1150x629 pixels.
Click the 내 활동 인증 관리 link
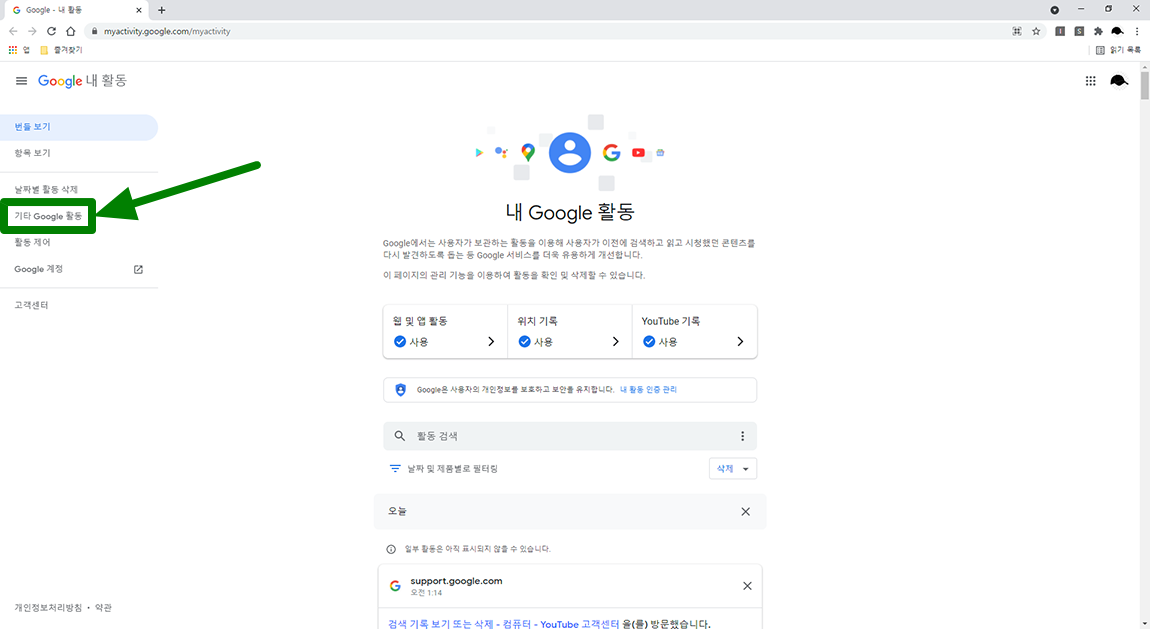(648, 390)
